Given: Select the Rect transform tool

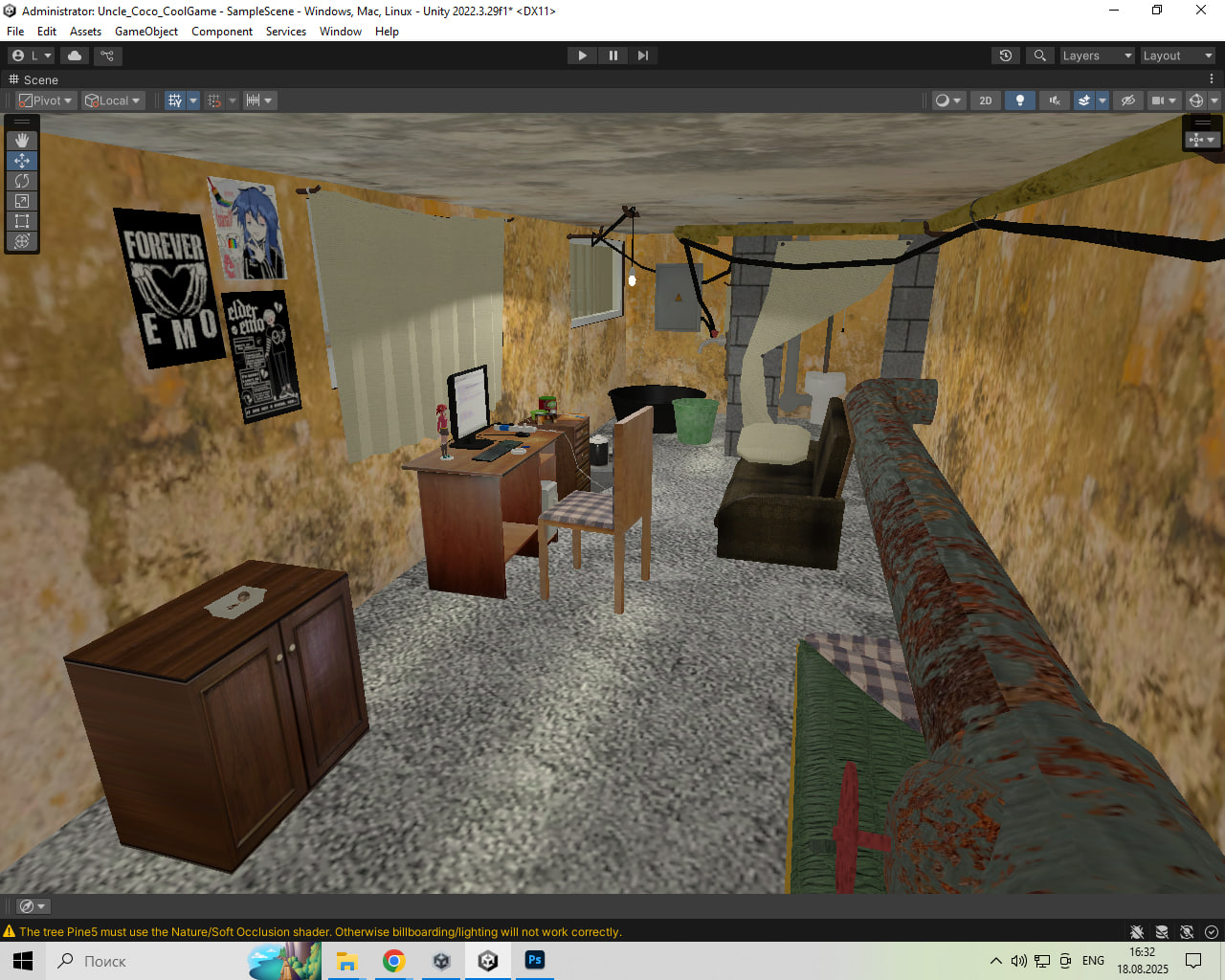Looking at the screenshot, I should pyautogui.click(x=22, y=221).
